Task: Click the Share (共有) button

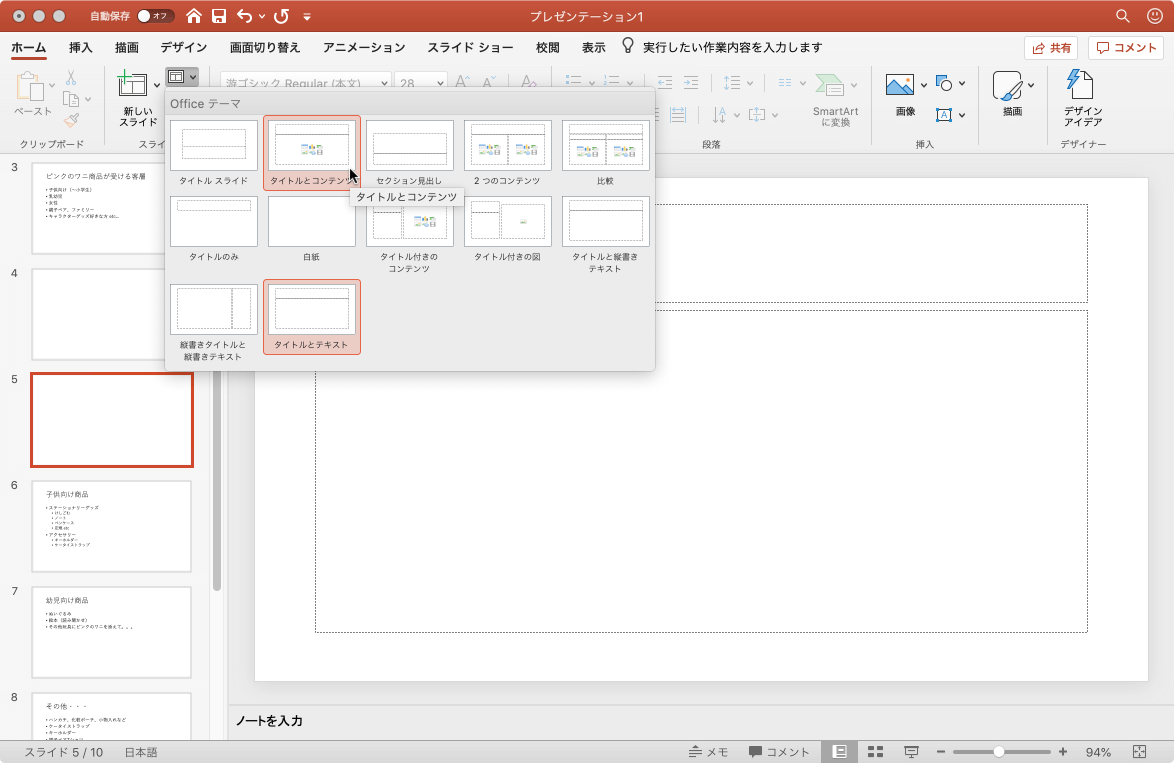Action: pyautogui.click(x=1050, y=47)
